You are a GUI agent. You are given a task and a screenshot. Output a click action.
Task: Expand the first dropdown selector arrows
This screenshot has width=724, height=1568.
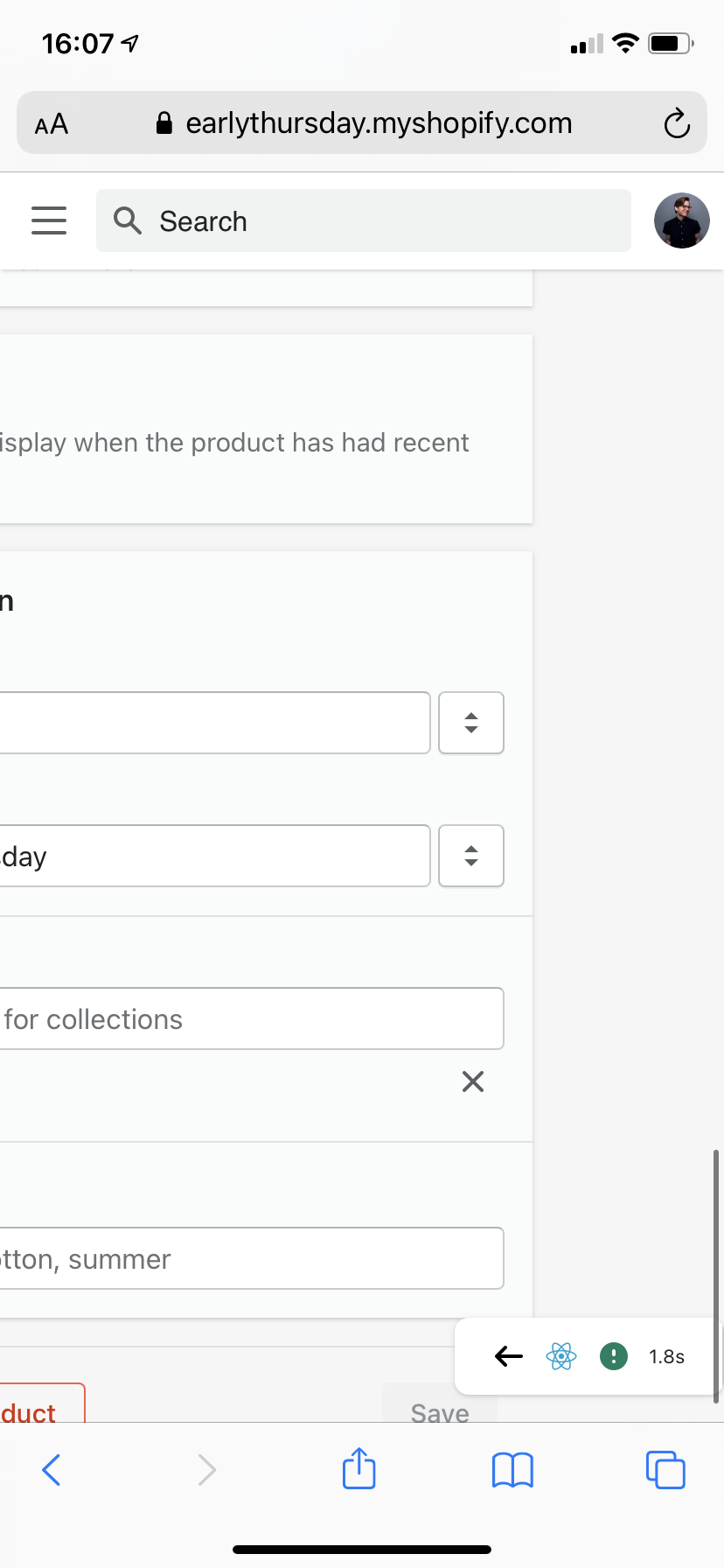pyautogui.click(x=471, y=723)
